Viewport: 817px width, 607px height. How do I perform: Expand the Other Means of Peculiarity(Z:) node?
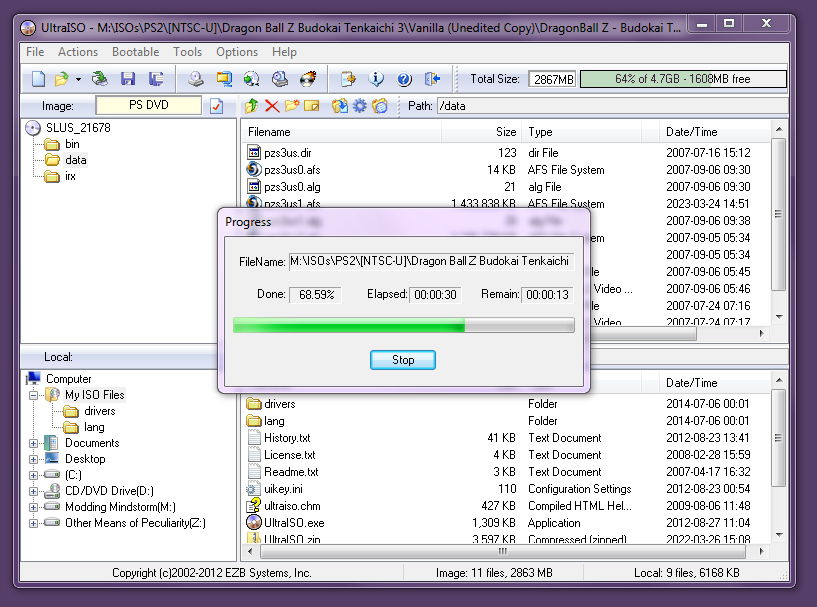pyautogui.click(x=33, y=524)
